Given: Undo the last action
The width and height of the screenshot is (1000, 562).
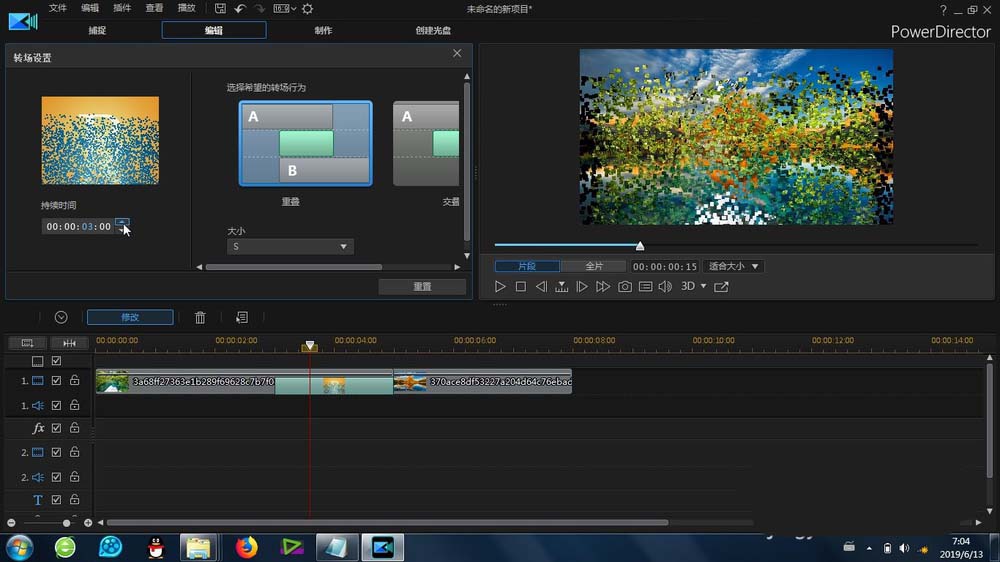Looking at the screenshot, I should tap(240, 8).
